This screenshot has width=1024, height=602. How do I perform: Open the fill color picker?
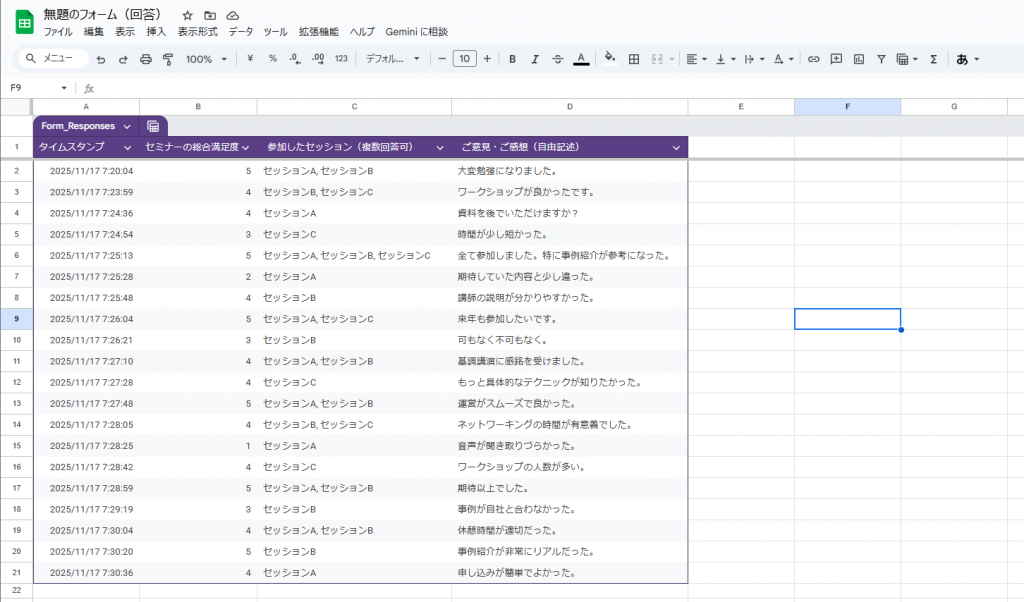point(609,59)
